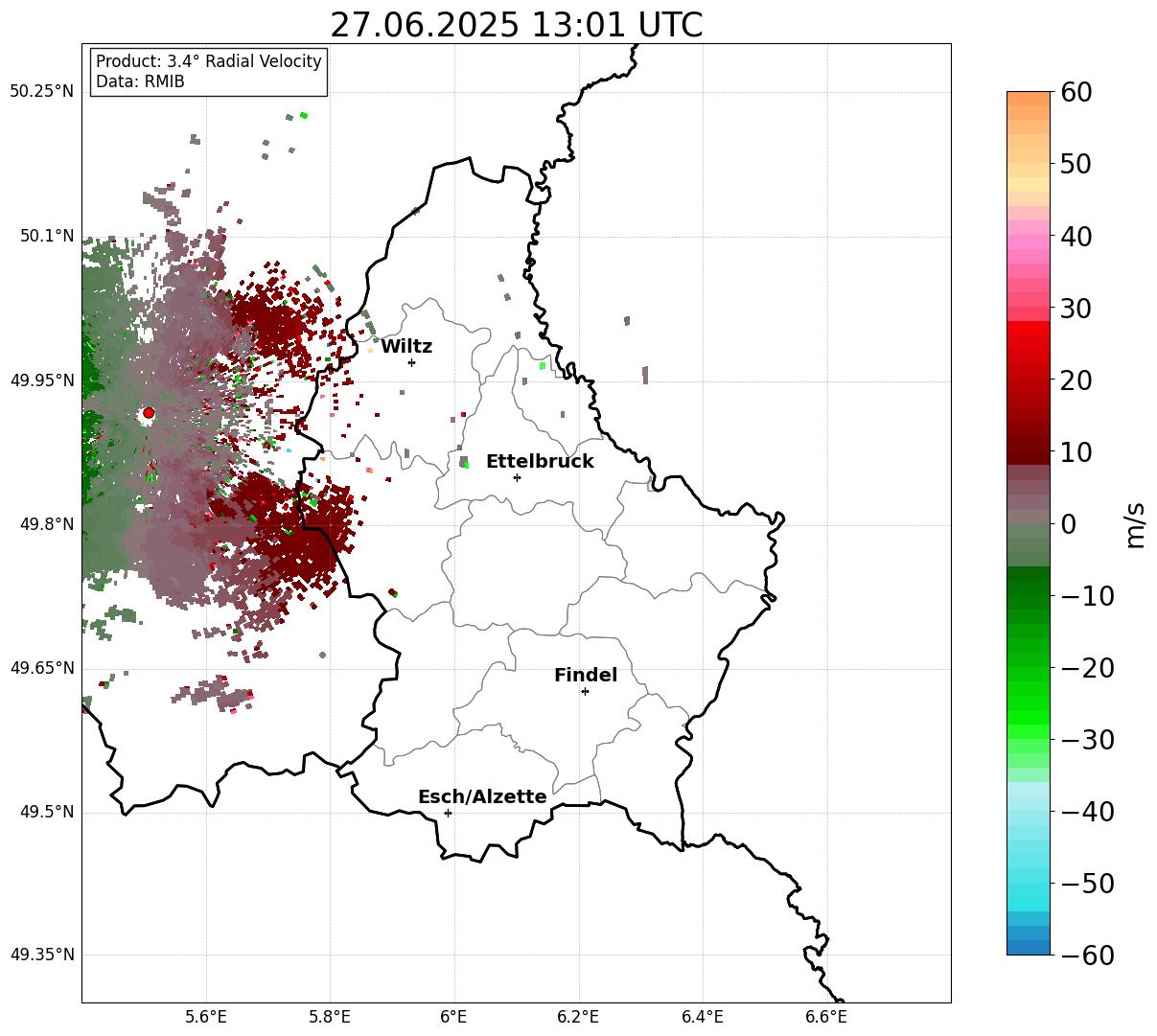Click the colorbar −20 tick label
Image resolution: width=1157 pixels, height=1036 pixels.
pos(1087,668)
